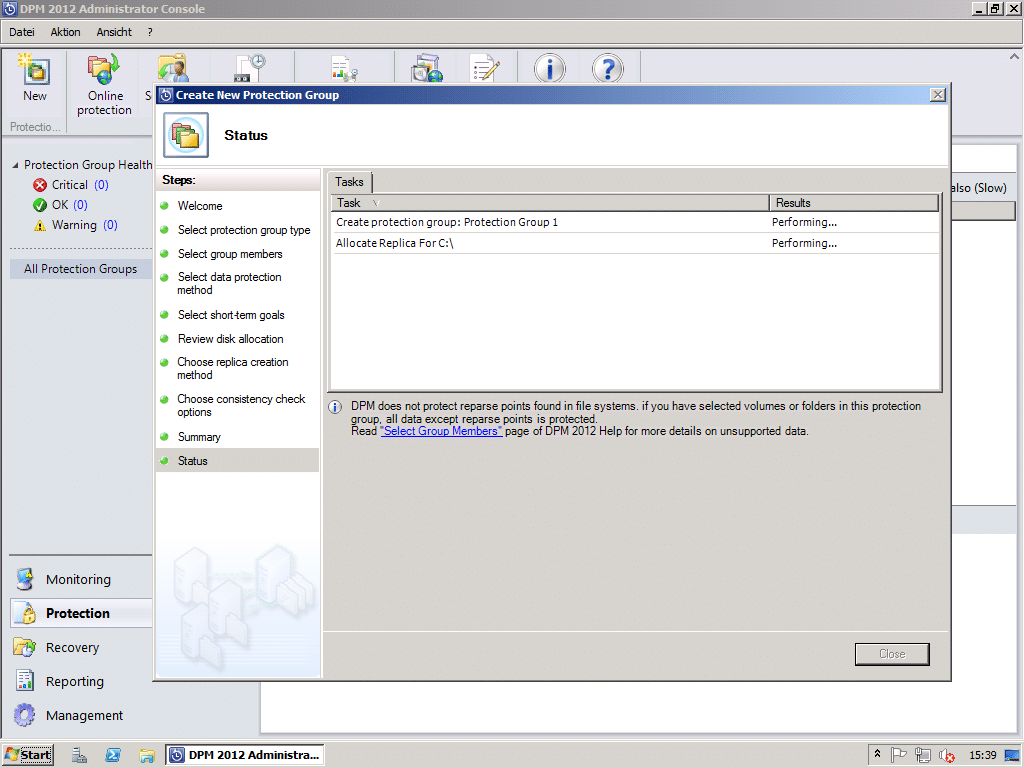Click the New protection group icon
1024x768 pixels.
(x=35, y=71)
